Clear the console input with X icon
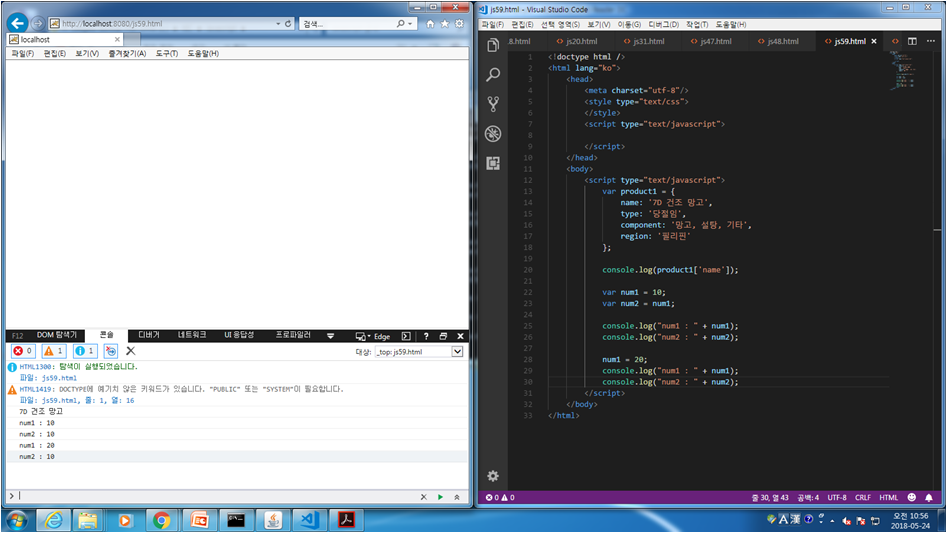 (423, 497)
